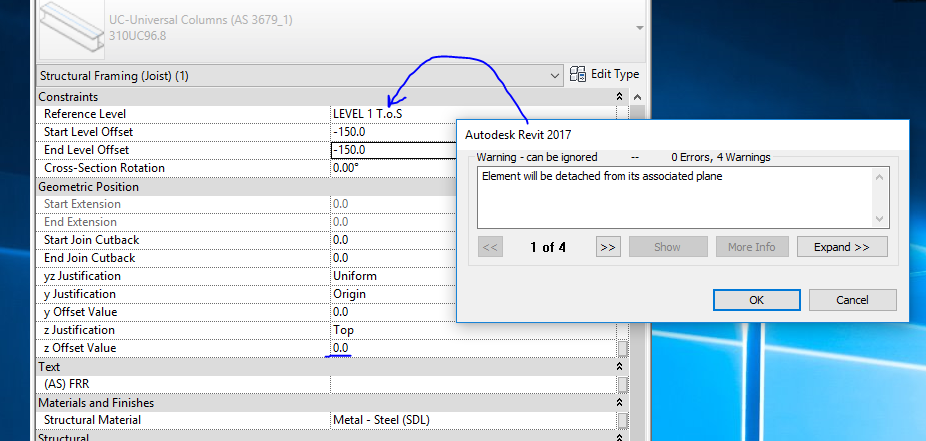This screenshot has width=926, height=441.
Task: Click the small button beside (AS) FRR
Action: [622, 384]
